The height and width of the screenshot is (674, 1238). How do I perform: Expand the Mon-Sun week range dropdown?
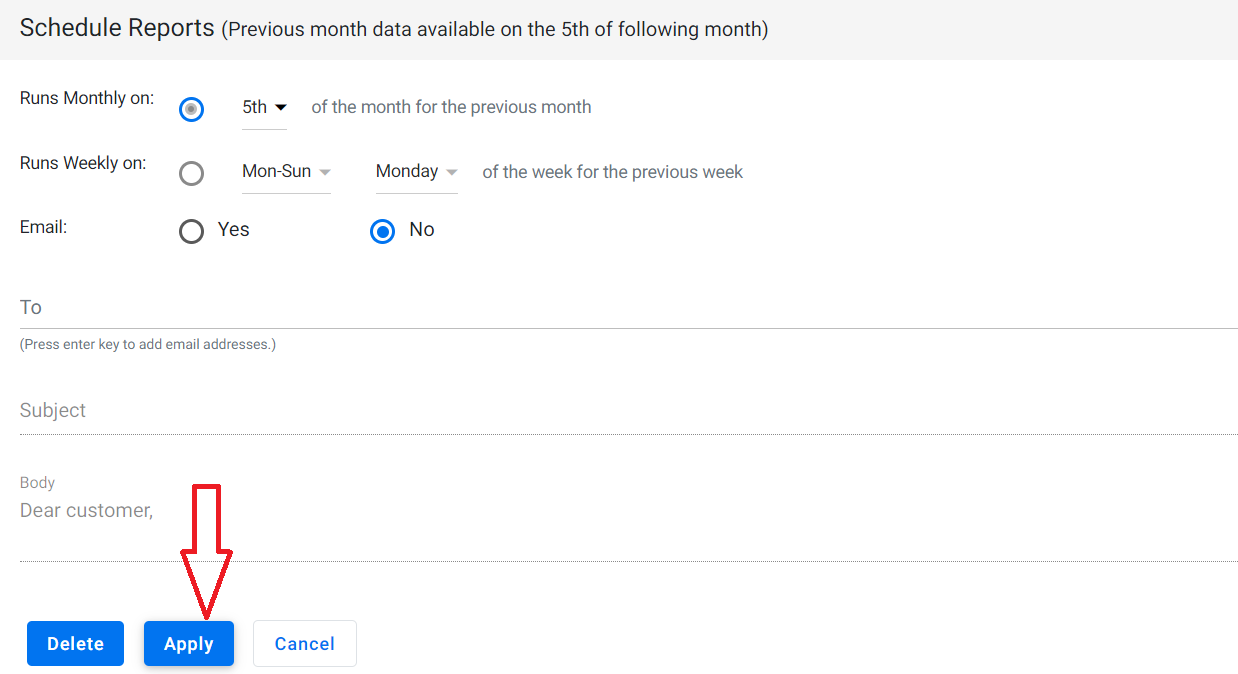(x=286, y=172)
